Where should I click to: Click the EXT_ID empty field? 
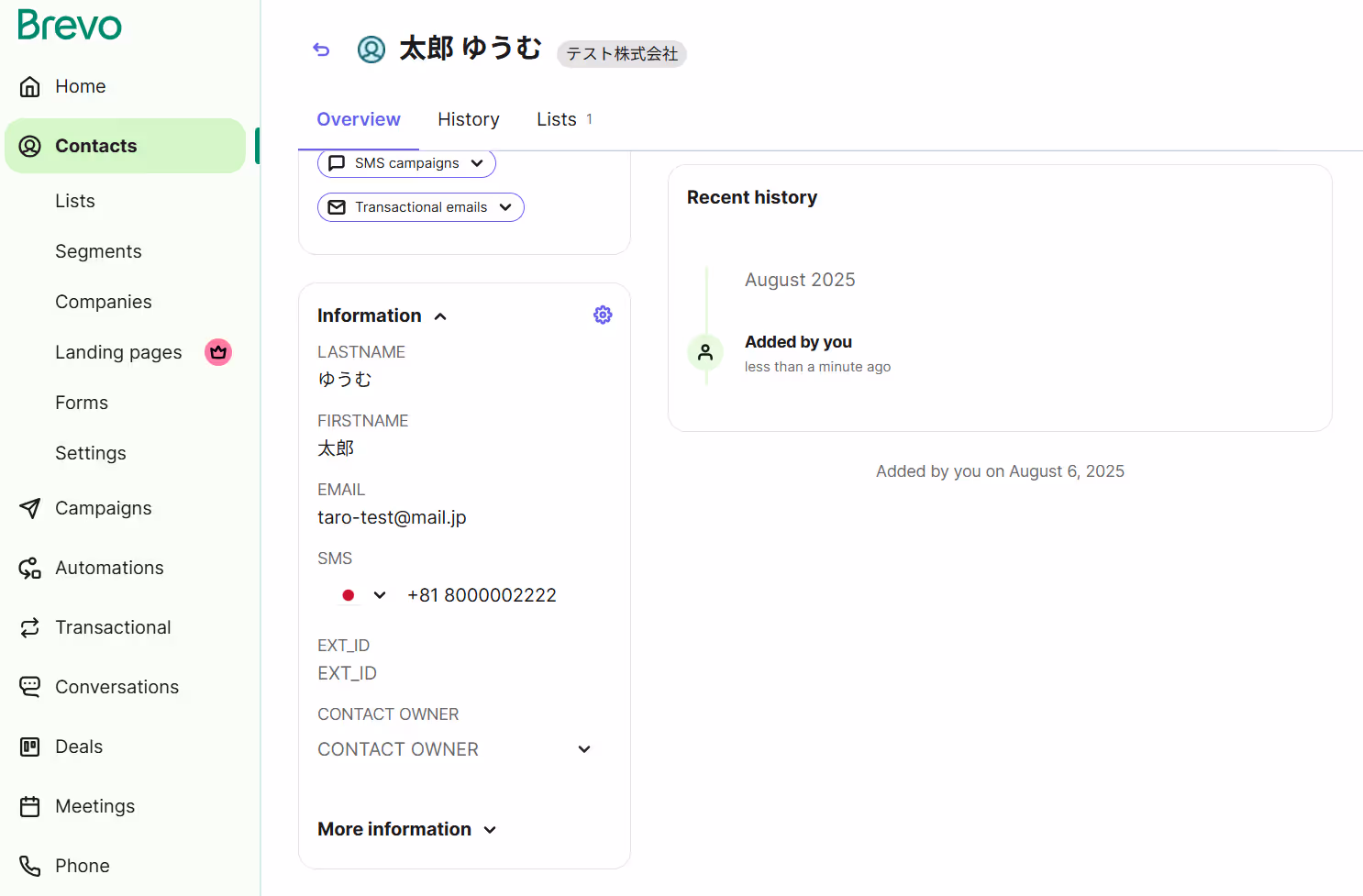click(347, 673)
